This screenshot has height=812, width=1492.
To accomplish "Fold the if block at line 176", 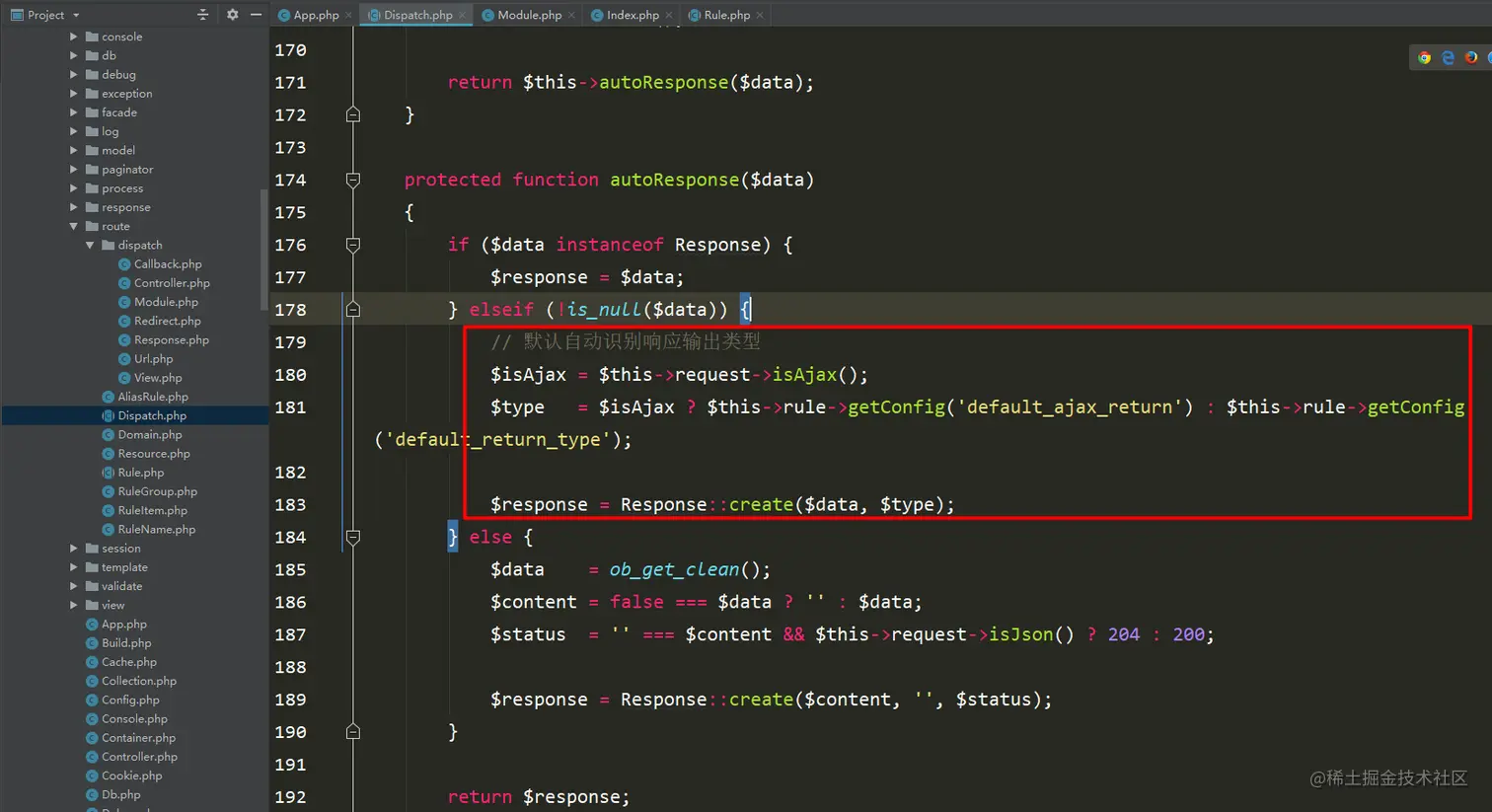I will click(352, 245).
